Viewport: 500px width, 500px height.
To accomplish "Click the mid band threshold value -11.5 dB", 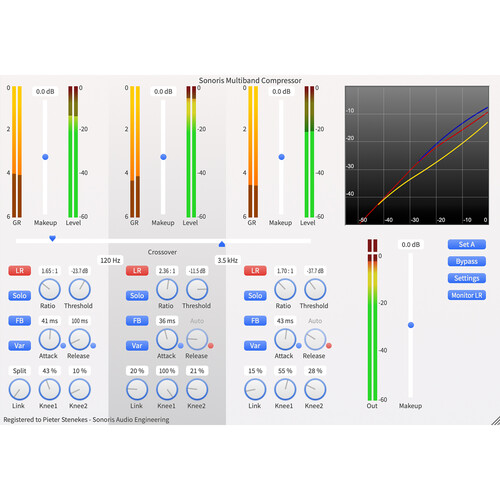I will 197,271.
